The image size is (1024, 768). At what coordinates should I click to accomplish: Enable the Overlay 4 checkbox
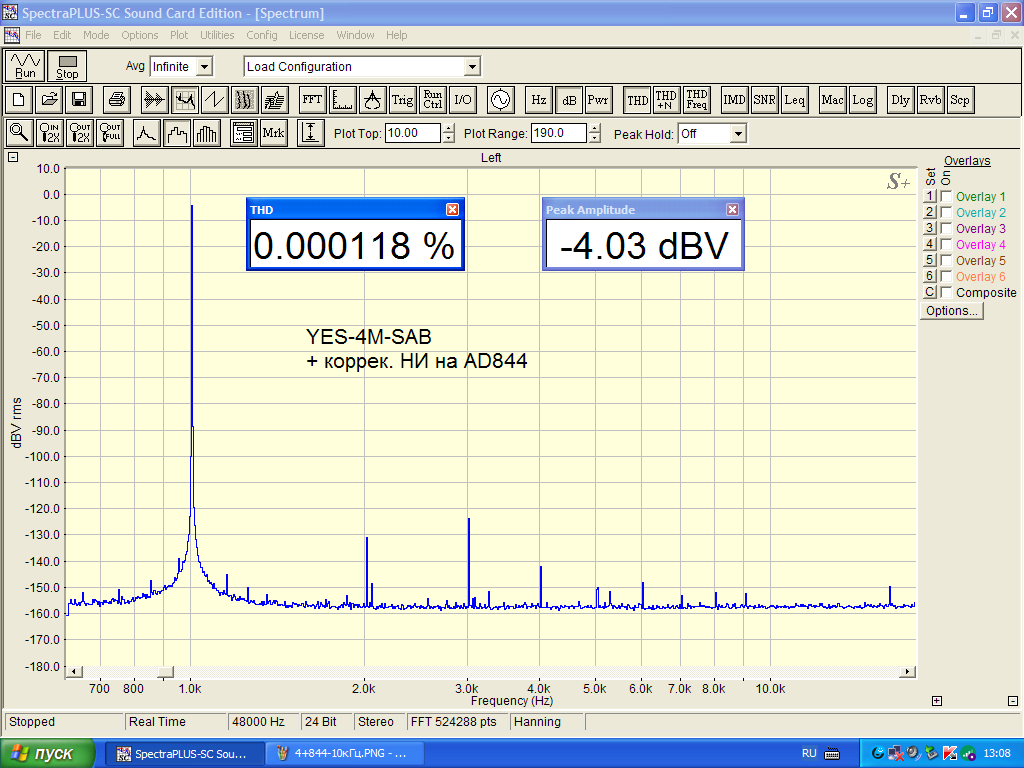tap(946, 245)
